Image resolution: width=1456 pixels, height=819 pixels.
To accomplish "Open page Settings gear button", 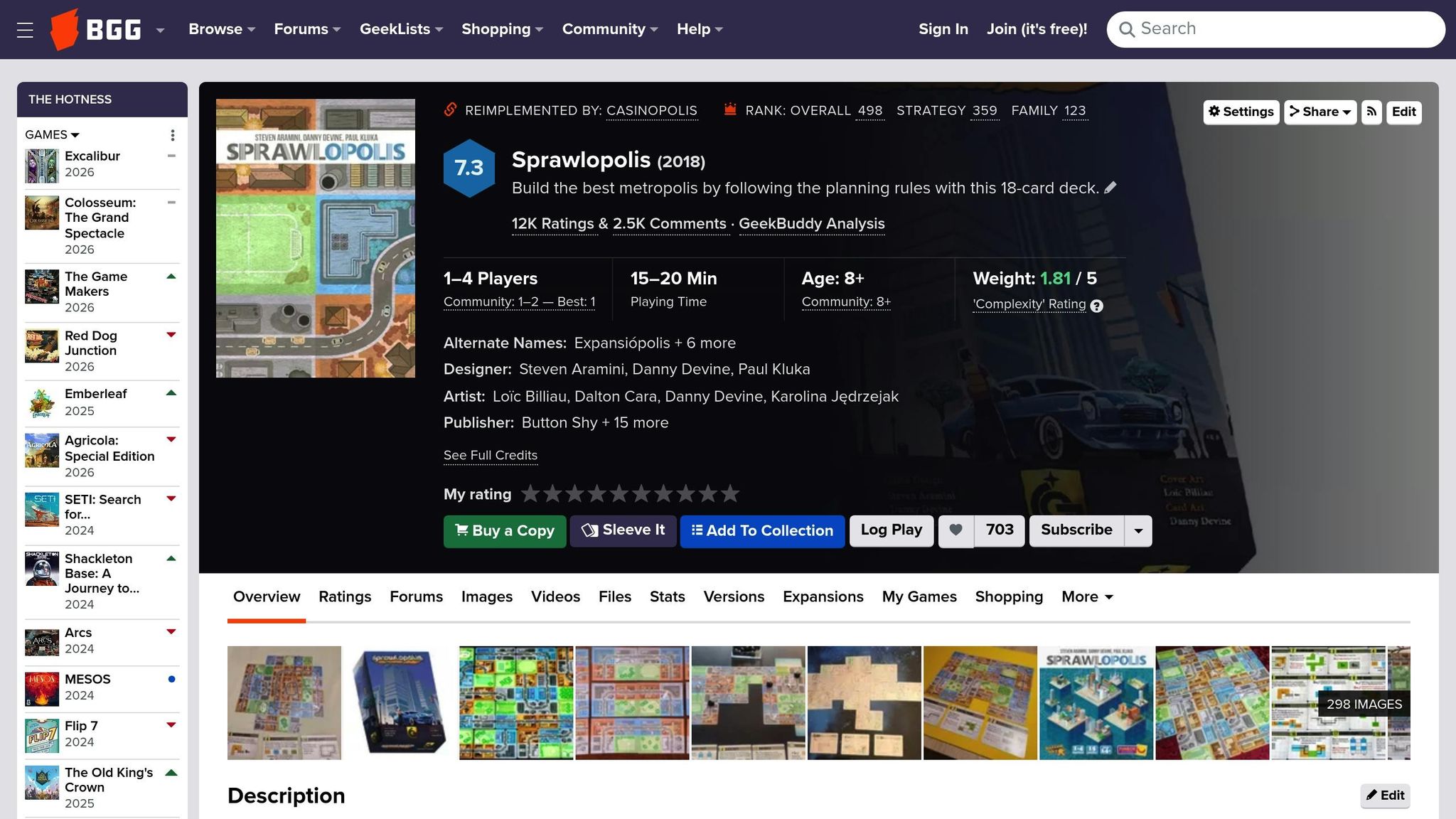I will [1241, 112].
